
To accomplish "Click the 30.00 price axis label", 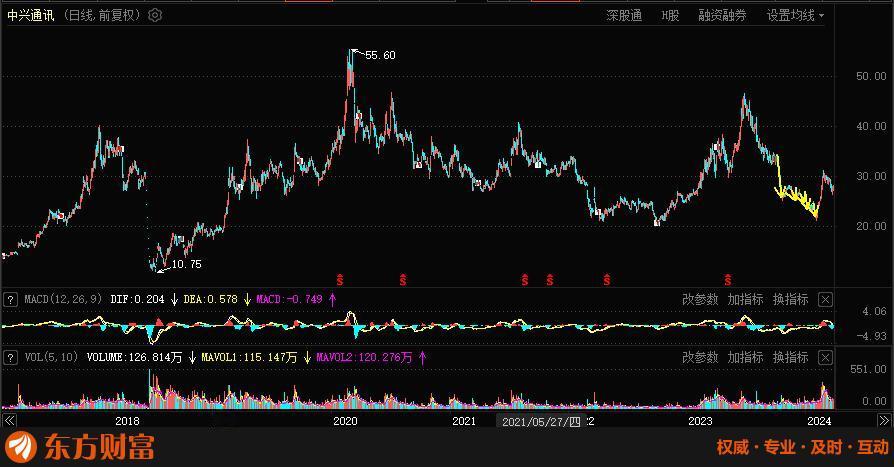I will [871, 177].
